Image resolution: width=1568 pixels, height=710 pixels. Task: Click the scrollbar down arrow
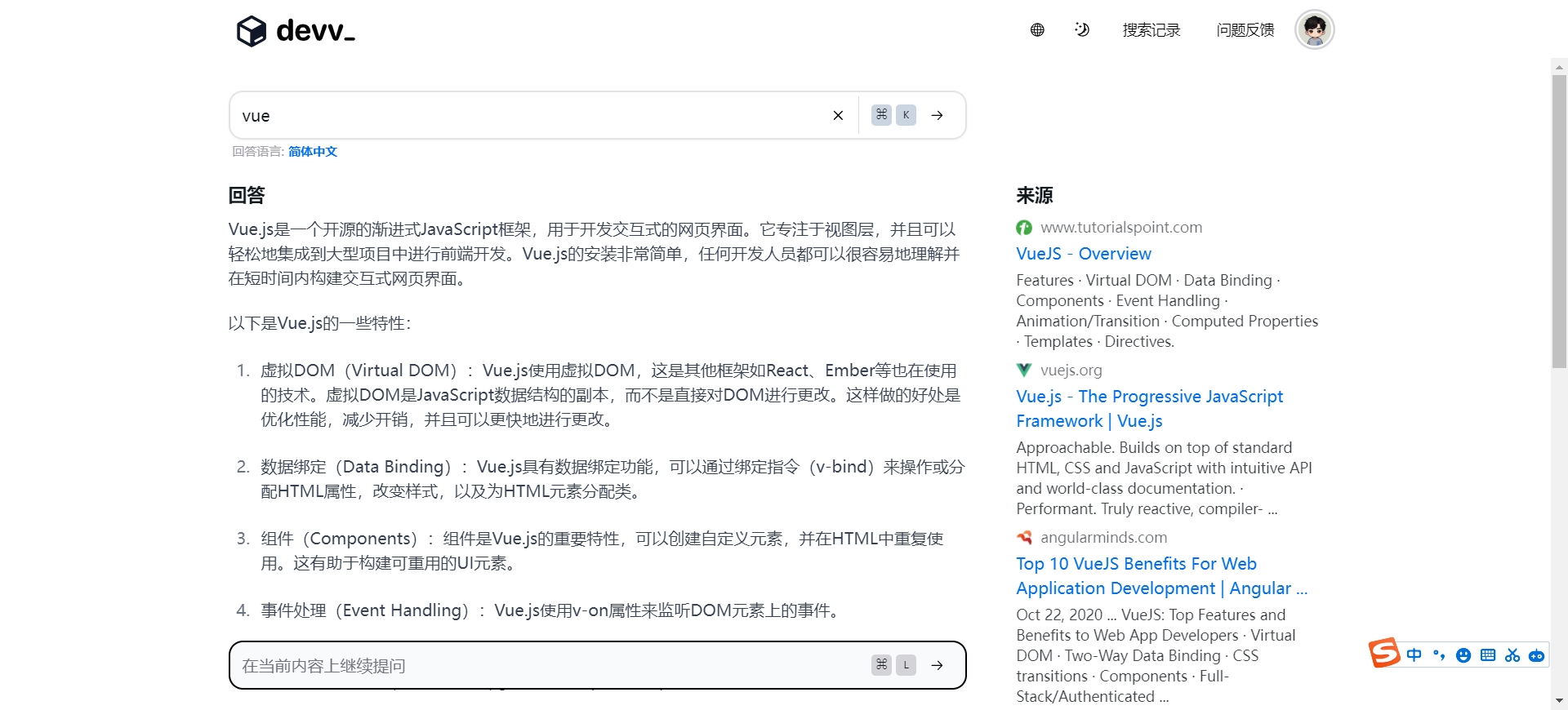click(1559, 701)
